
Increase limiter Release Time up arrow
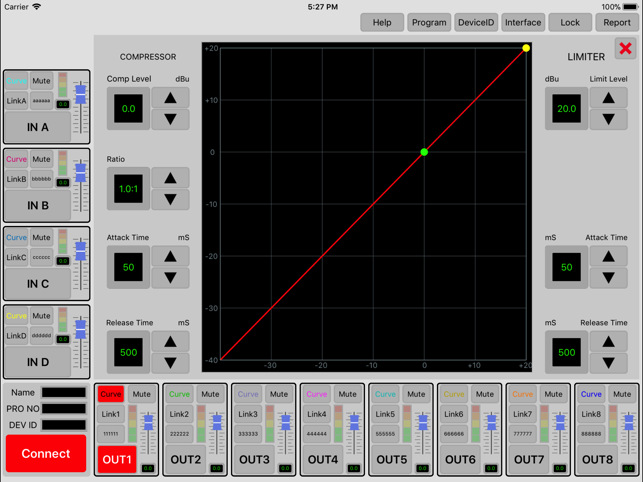pos(609,342)
